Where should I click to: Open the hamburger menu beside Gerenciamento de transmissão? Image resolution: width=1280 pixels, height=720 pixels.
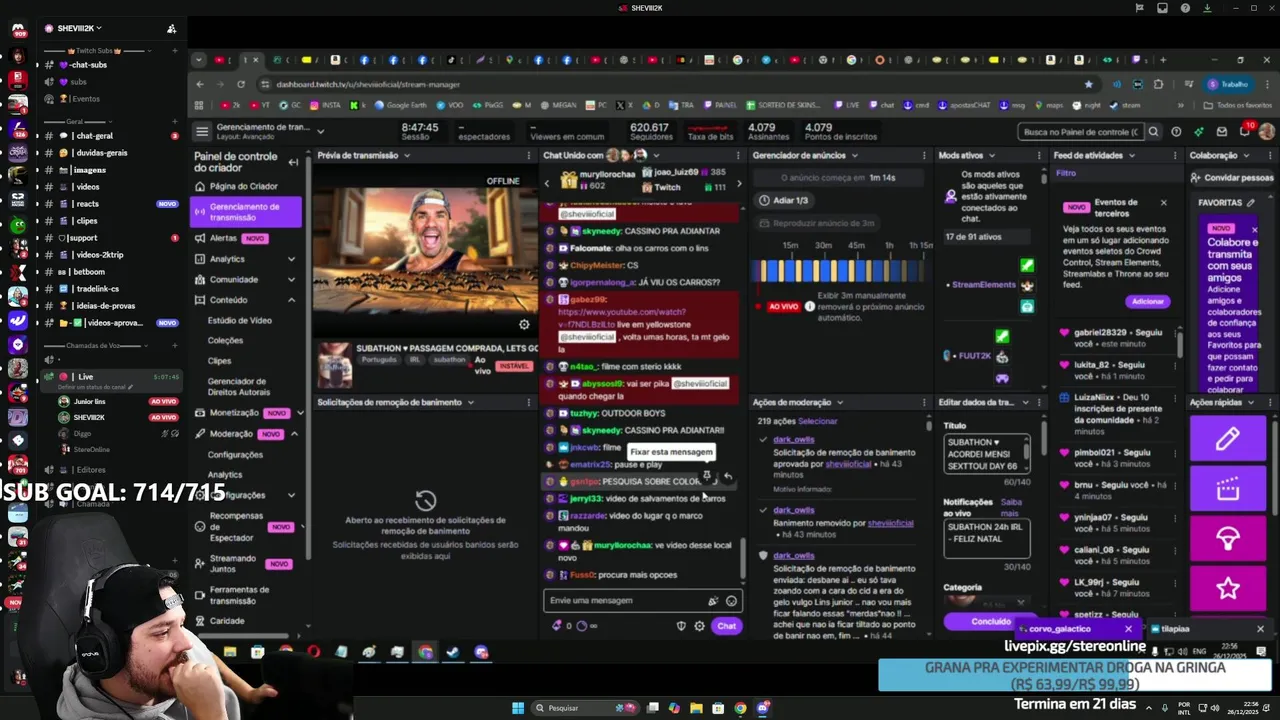coord(202,131)
